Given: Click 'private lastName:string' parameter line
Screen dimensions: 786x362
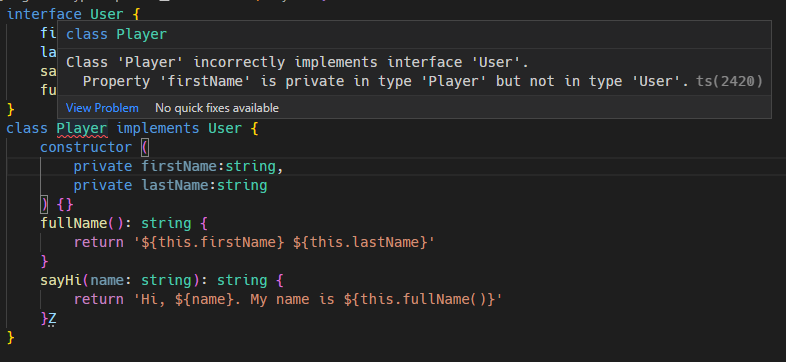Looking at the screenshot, I should click(170, 186).
